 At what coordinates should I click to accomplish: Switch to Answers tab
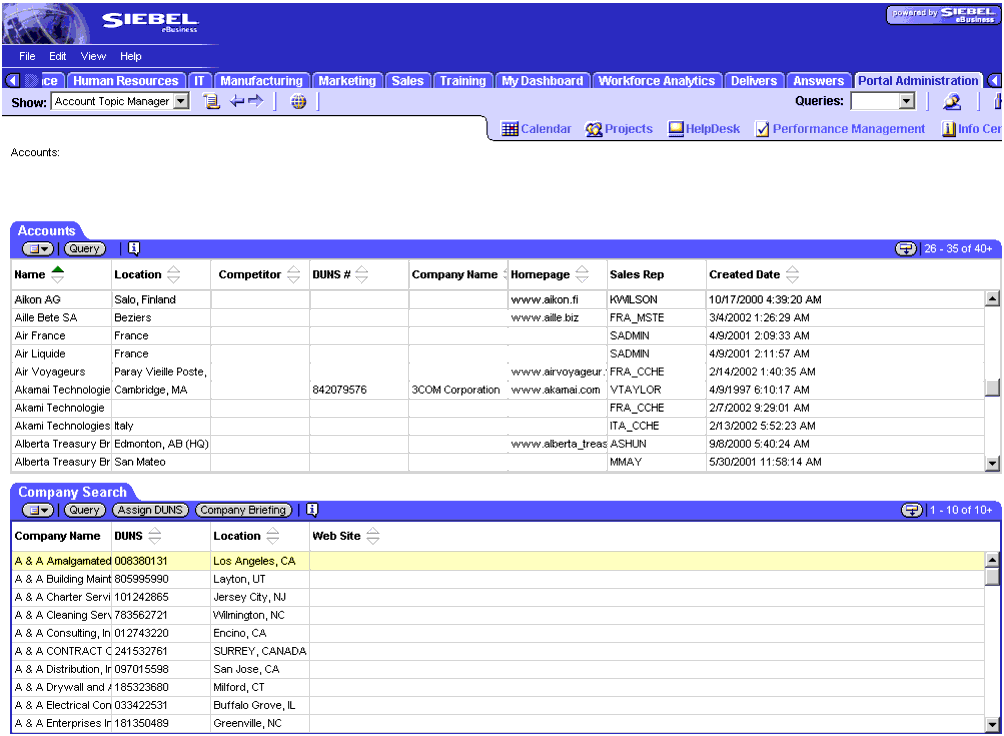(x=818, y=81)
